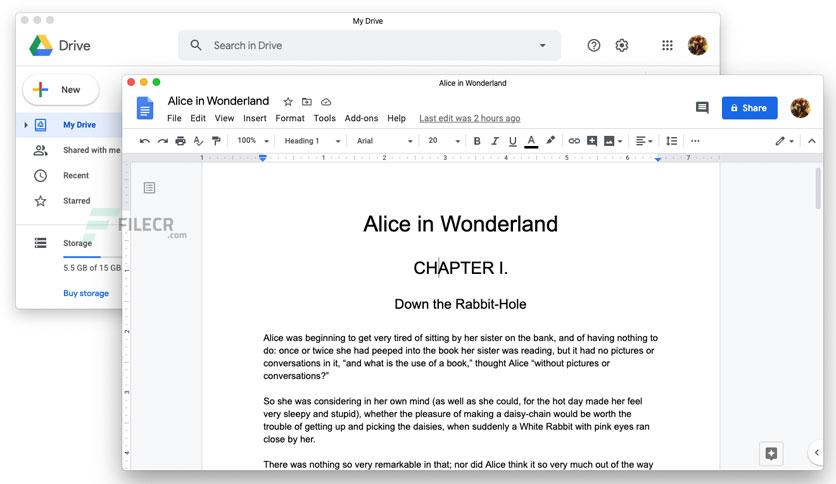Image resolution: width=836 pixels, height=484 pixels.
Task: Click the document title field
Action: tap(219, 101)
